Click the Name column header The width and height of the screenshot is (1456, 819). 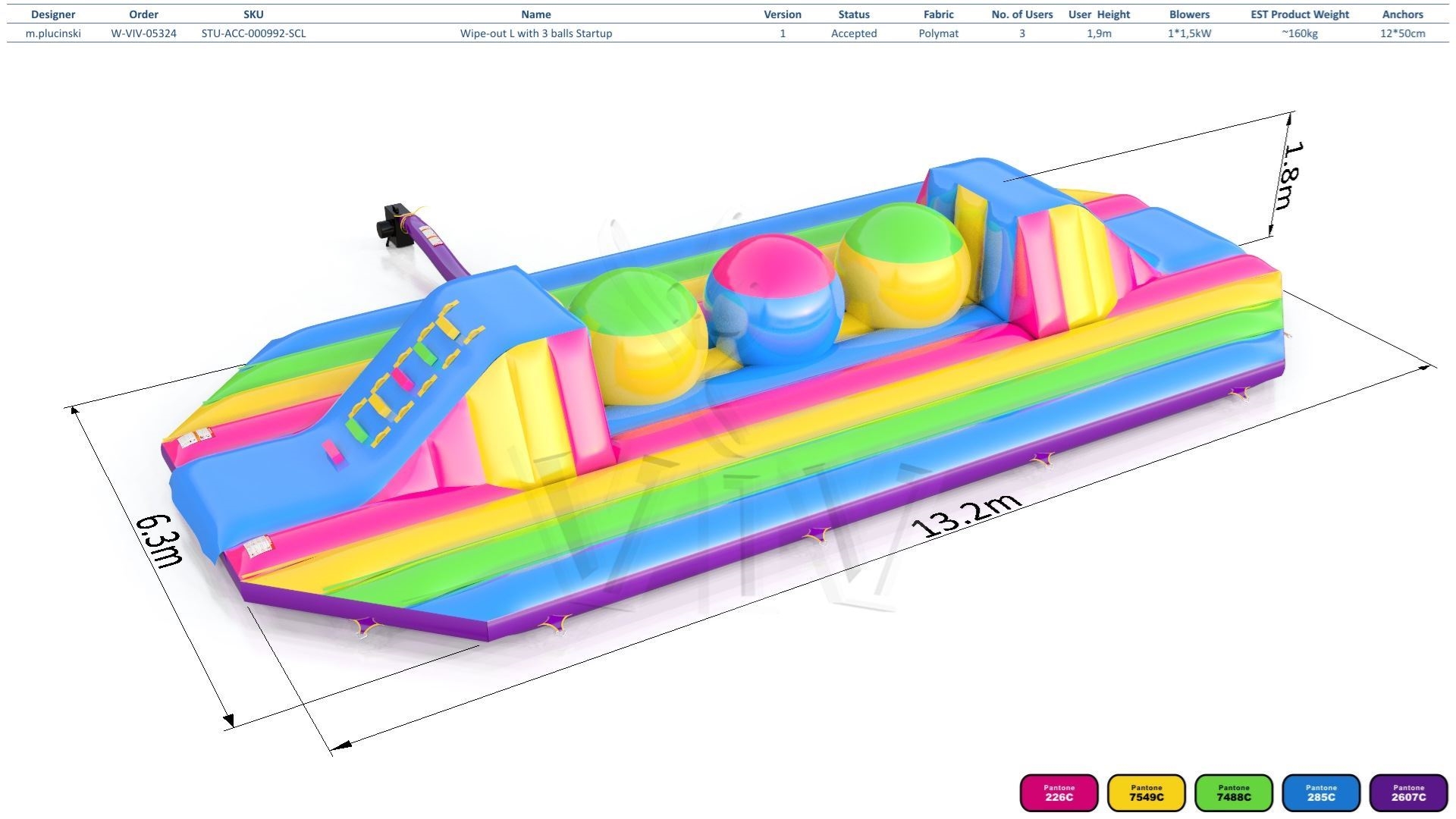point(536,14)
